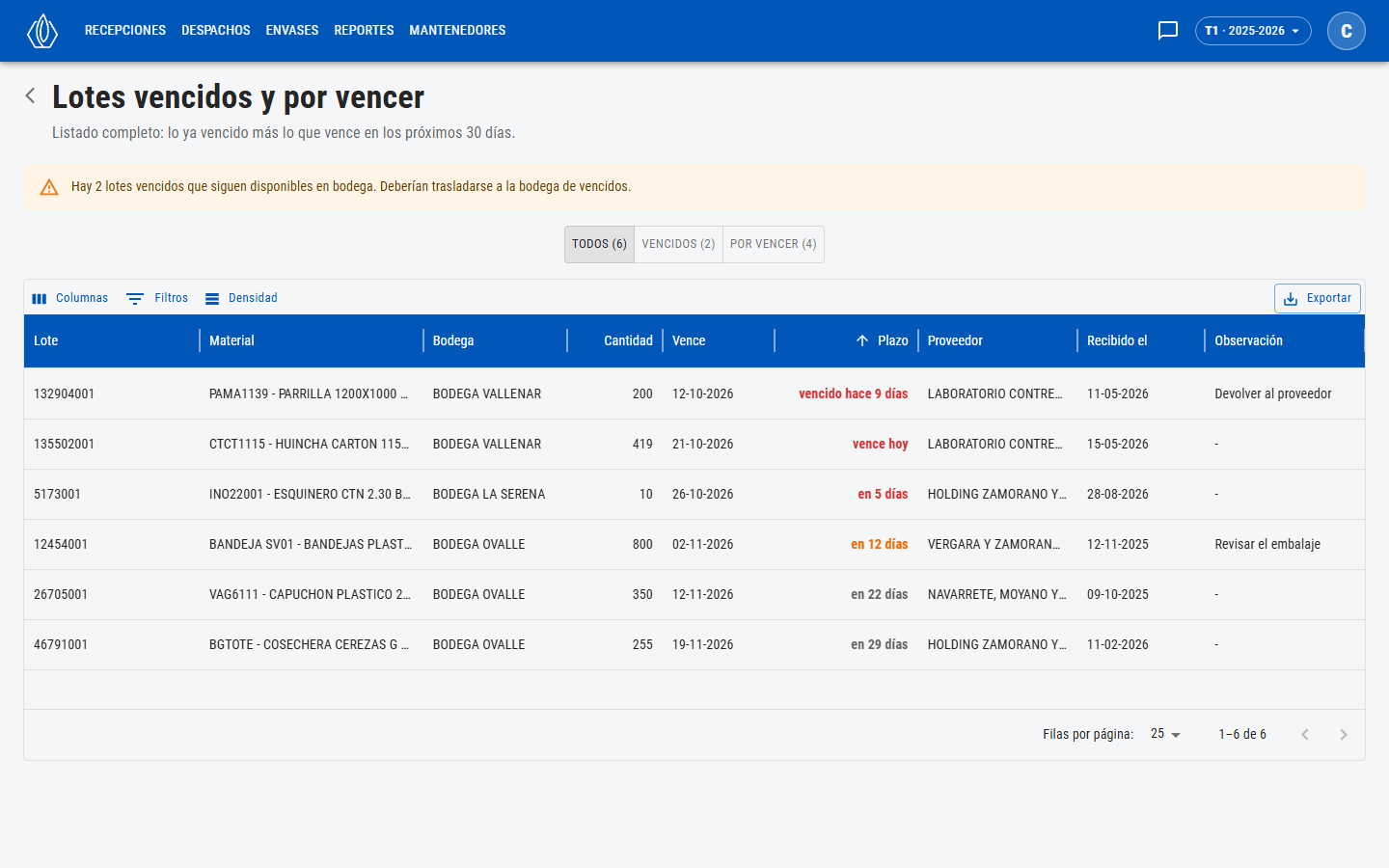Select lot number 5173001

[57, 494]
